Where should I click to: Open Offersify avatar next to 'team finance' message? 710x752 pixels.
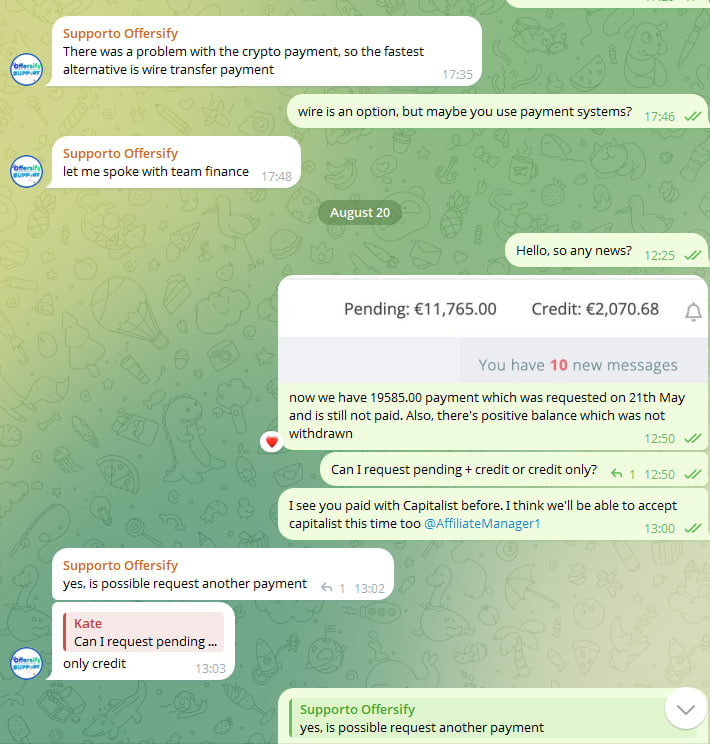coord(26,171)
